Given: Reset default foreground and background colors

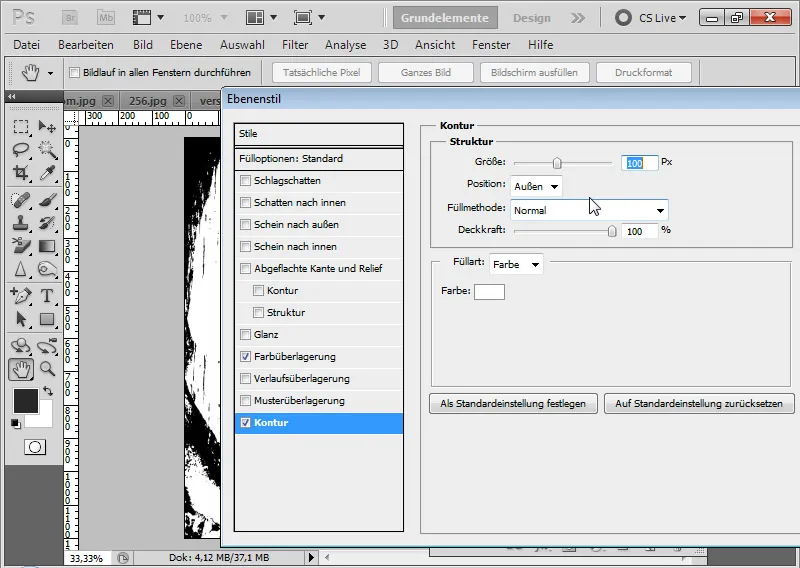Looking at the screenshot, I should 15,424.
